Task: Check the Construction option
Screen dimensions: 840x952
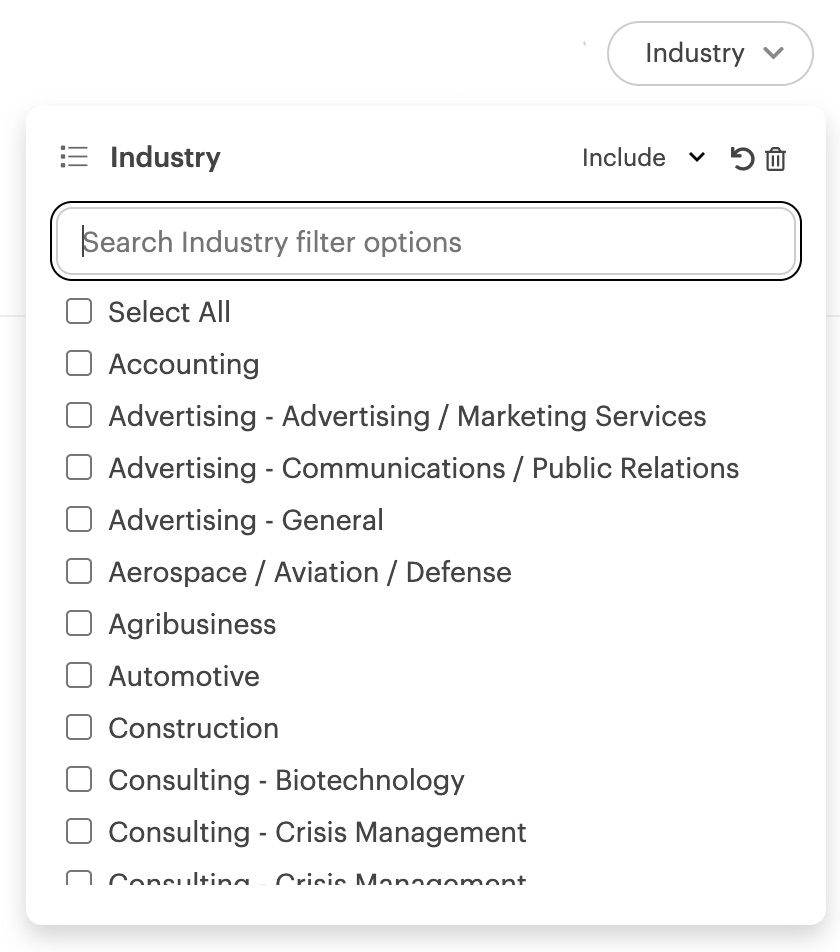Action: click(x=79, y=728)
